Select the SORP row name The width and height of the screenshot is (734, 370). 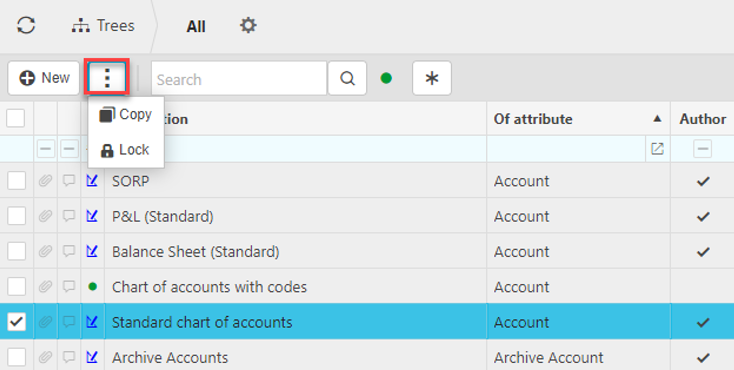pyautogui.click(x=130, y=181)
